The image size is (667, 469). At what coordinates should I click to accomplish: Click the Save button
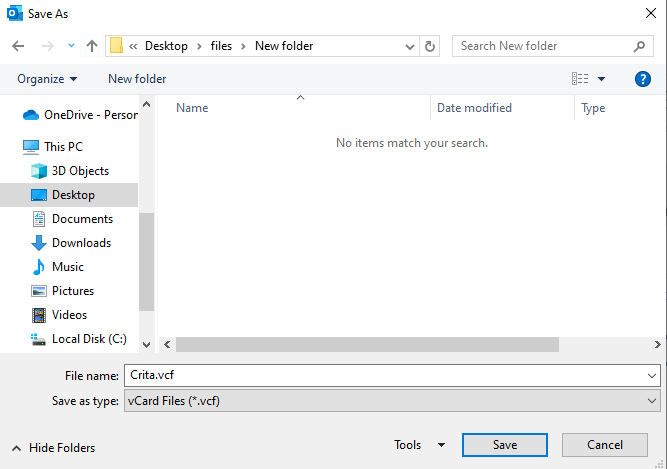click(x=505, y=445)
